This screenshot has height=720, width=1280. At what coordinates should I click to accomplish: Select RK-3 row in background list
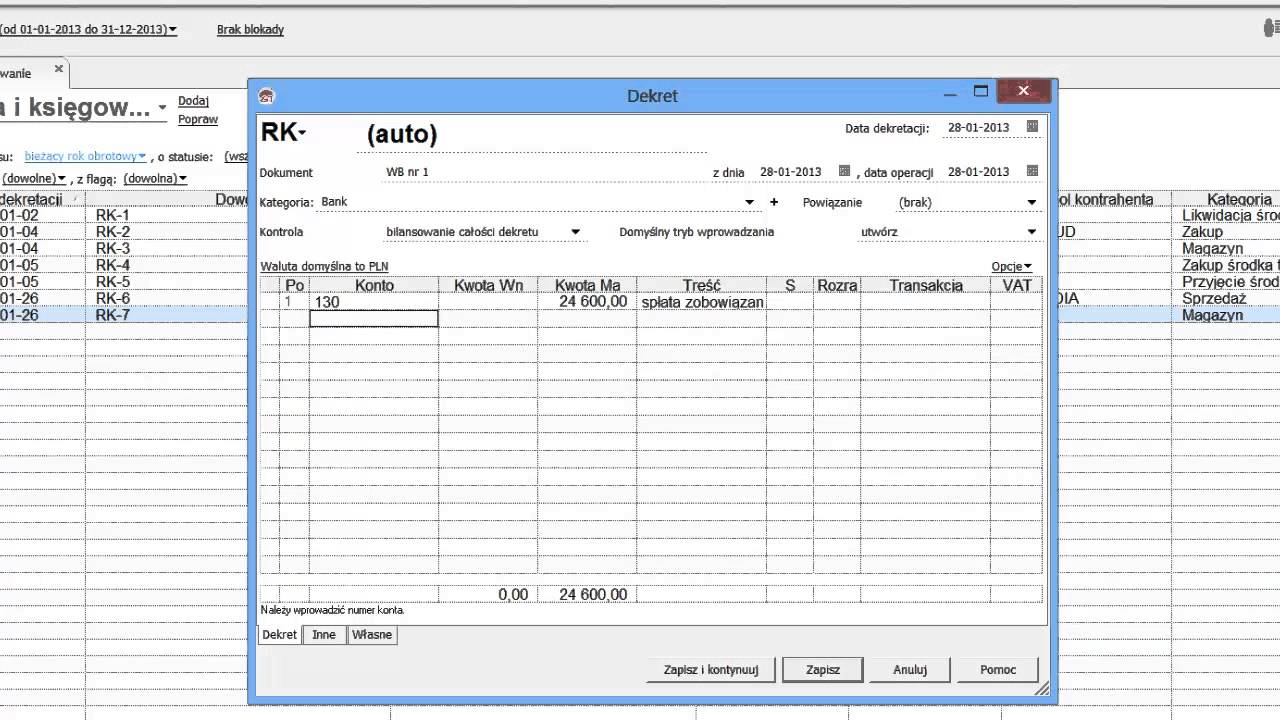pos(113,248)
